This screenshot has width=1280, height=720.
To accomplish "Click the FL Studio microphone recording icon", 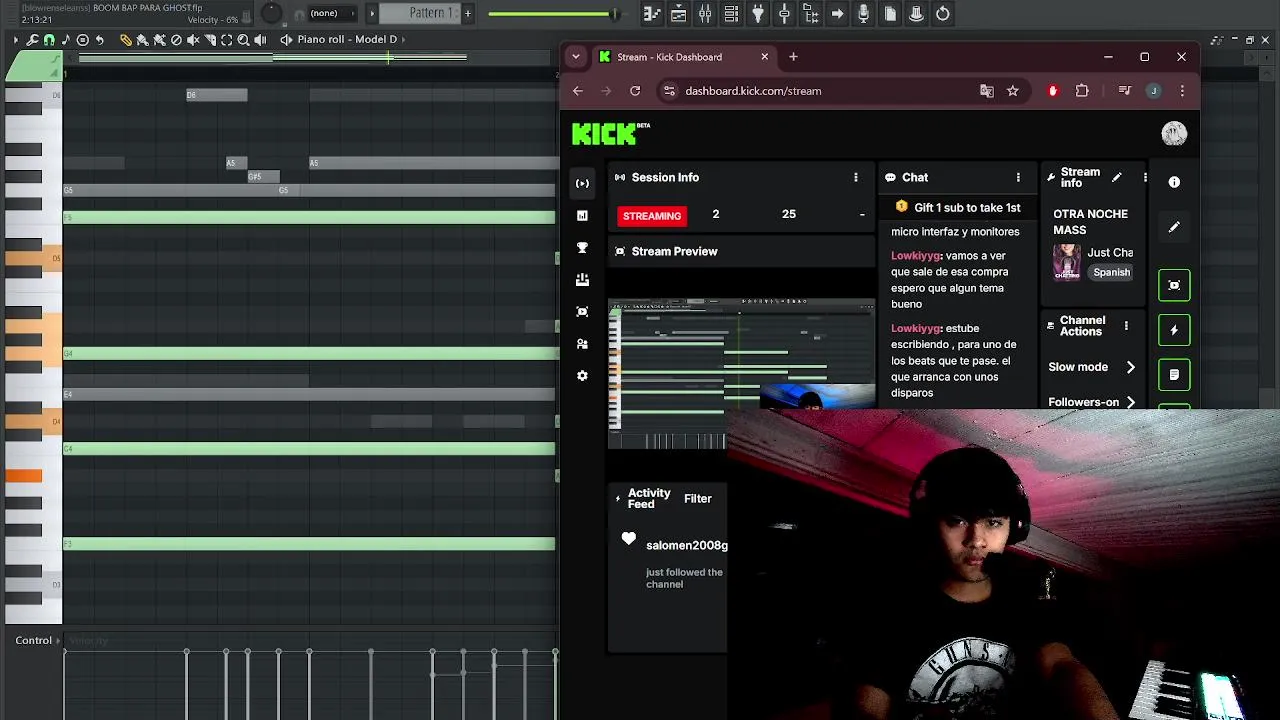I will click(x=863, y=13).
